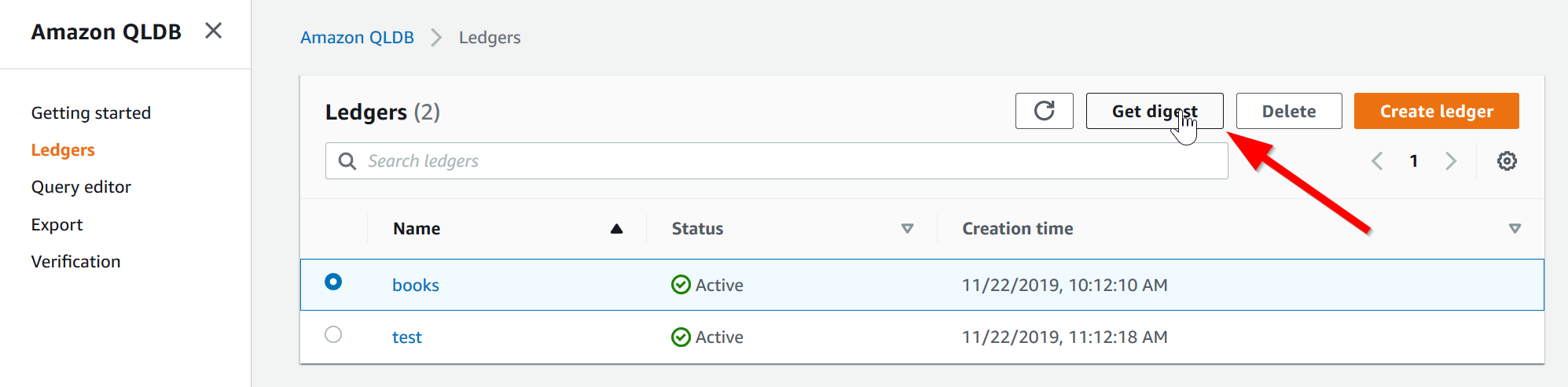The width and height of the screenshot is (1568, 387).
Task: Open Verification in sidebar
Action: 75,262
